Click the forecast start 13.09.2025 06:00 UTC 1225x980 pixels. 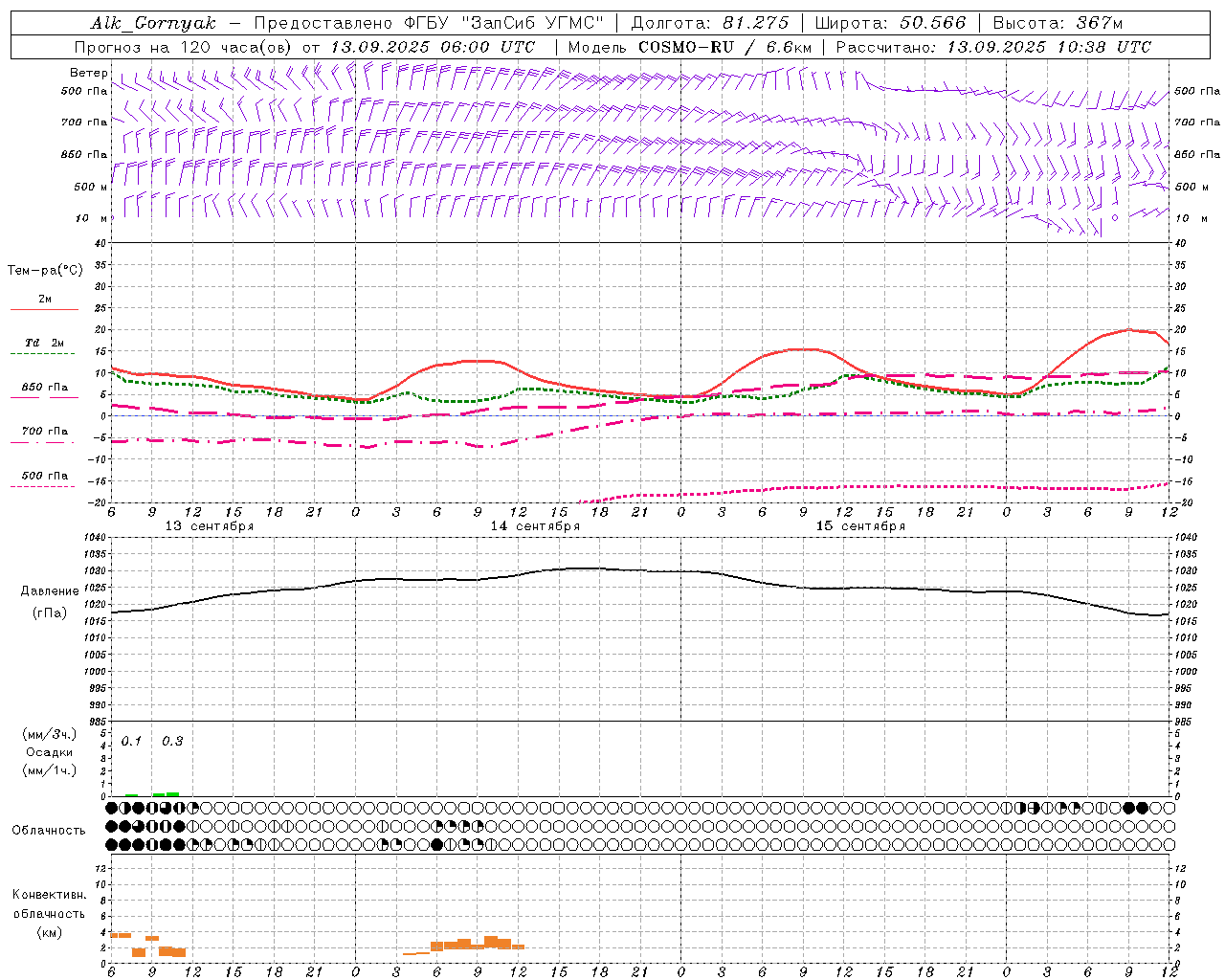(432, 47)
